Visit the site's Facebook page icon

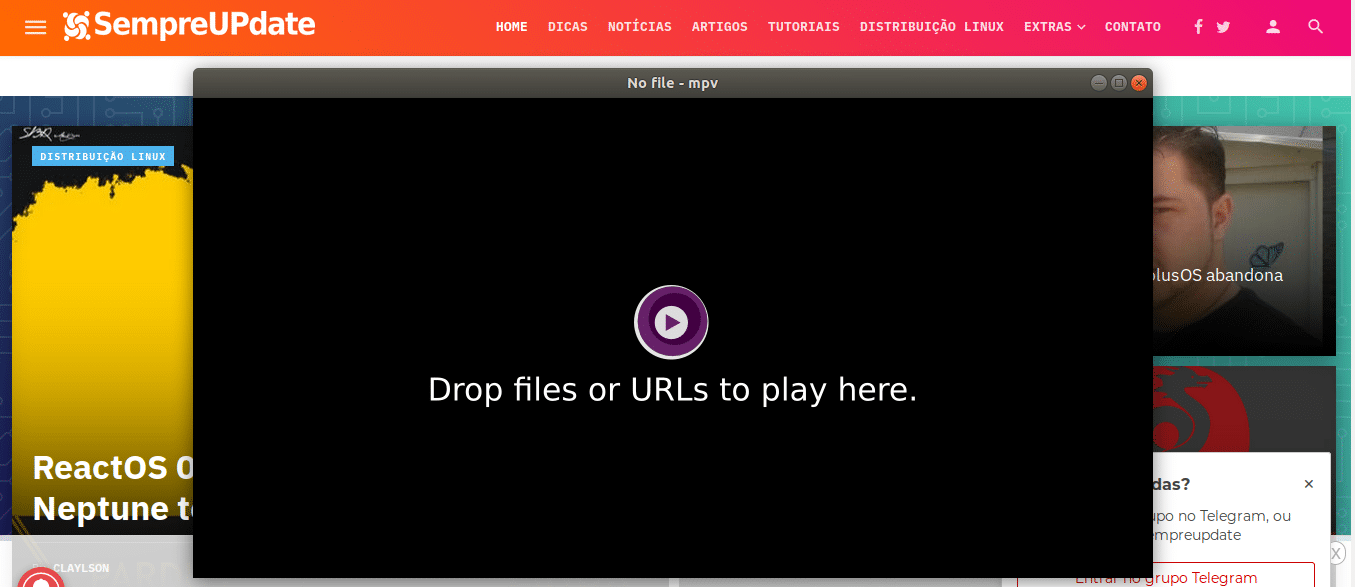click(1198, 27)
